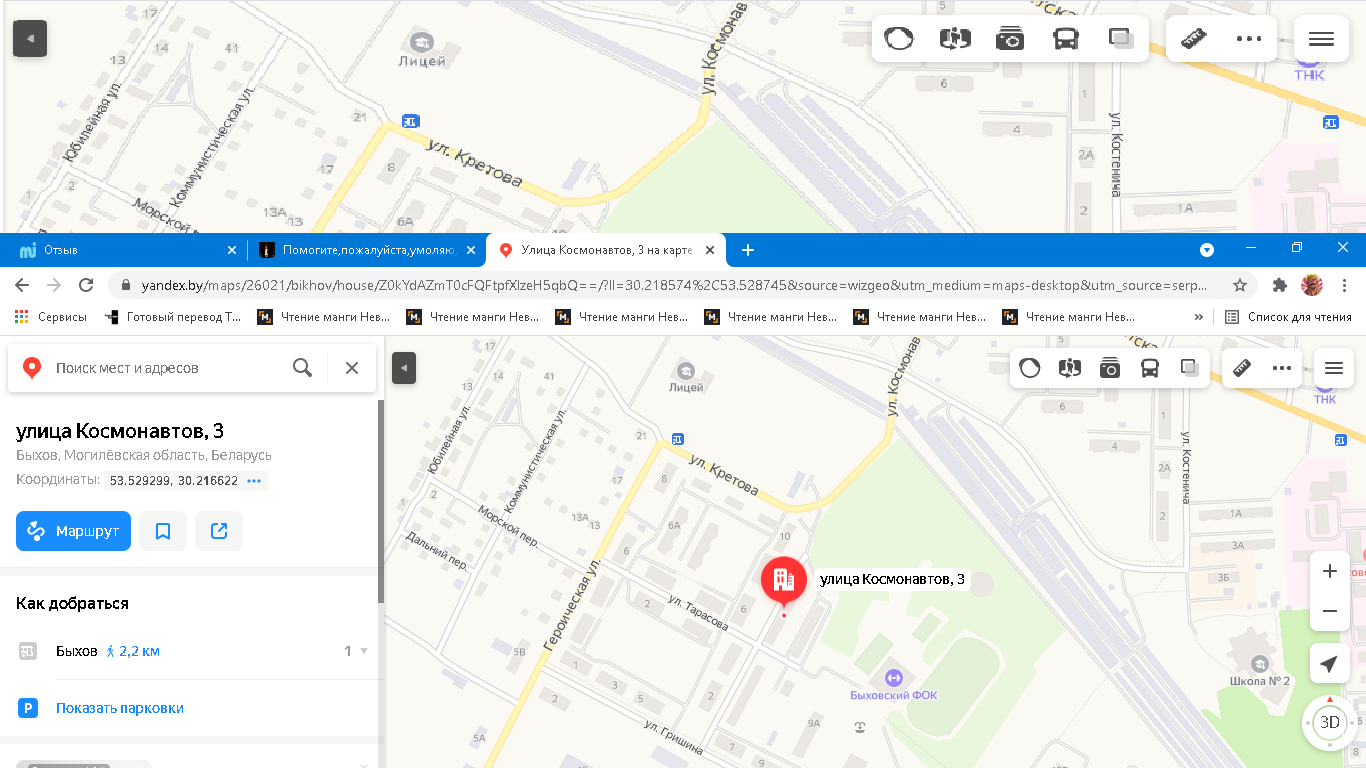Click the Поиск мест и адресов search field
Viewport: 1366px width, 768px height.
pyautogui.click(x=165, y=368)
